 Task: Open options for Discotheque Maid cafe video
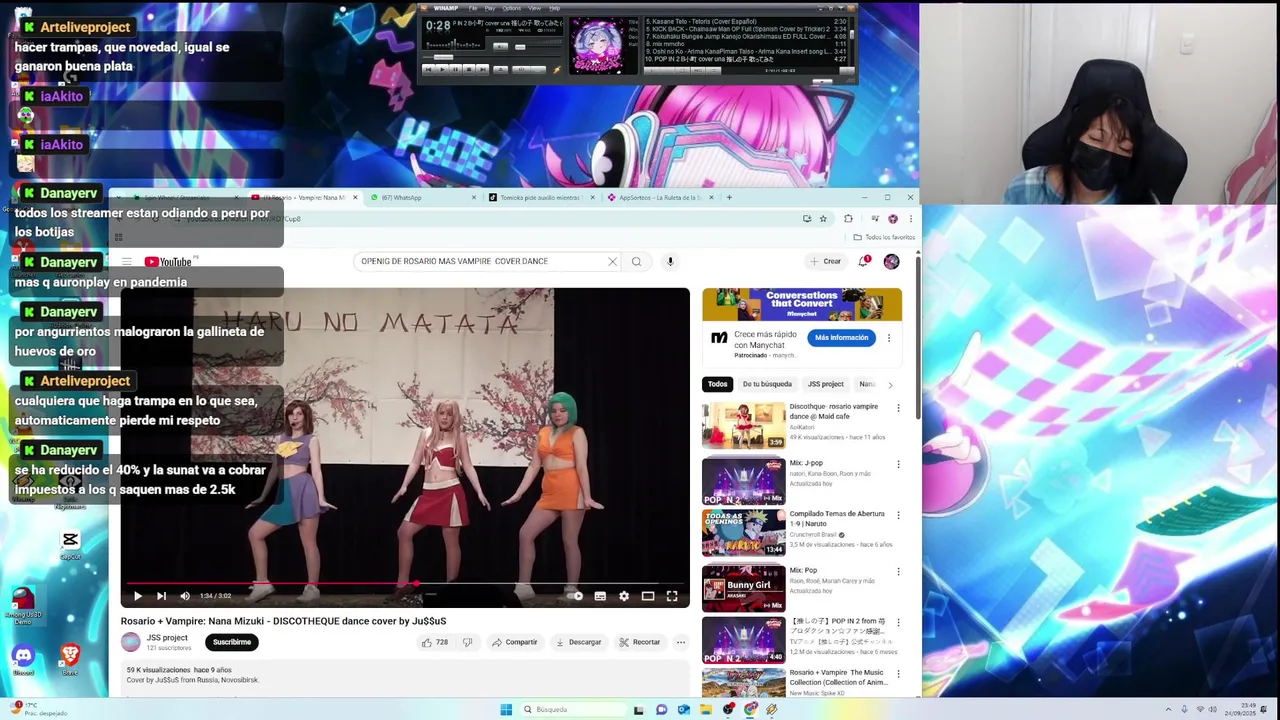tap(898, 408)
